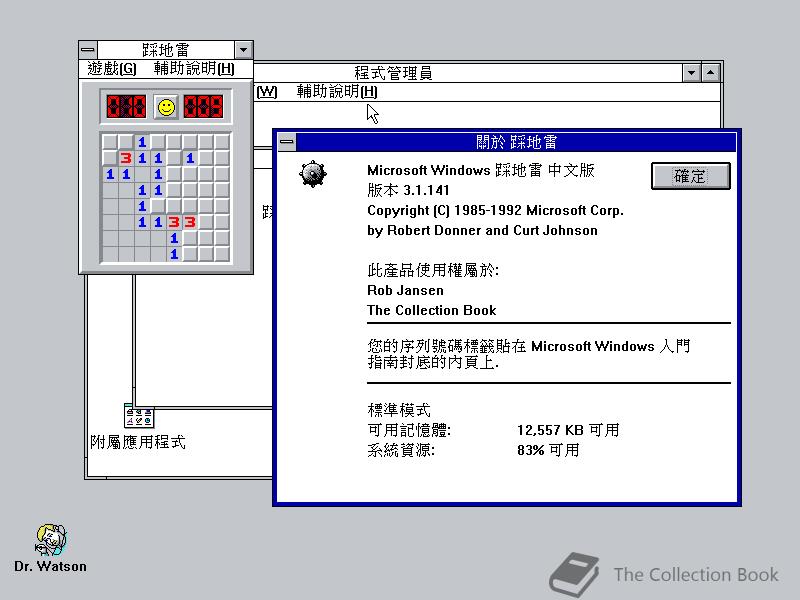
Task: Uncover the top-left corner cell of the minefield
Action: [110, 142]
